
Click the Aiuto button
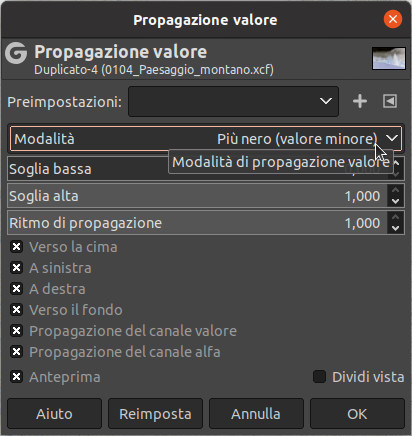(54, 414)
